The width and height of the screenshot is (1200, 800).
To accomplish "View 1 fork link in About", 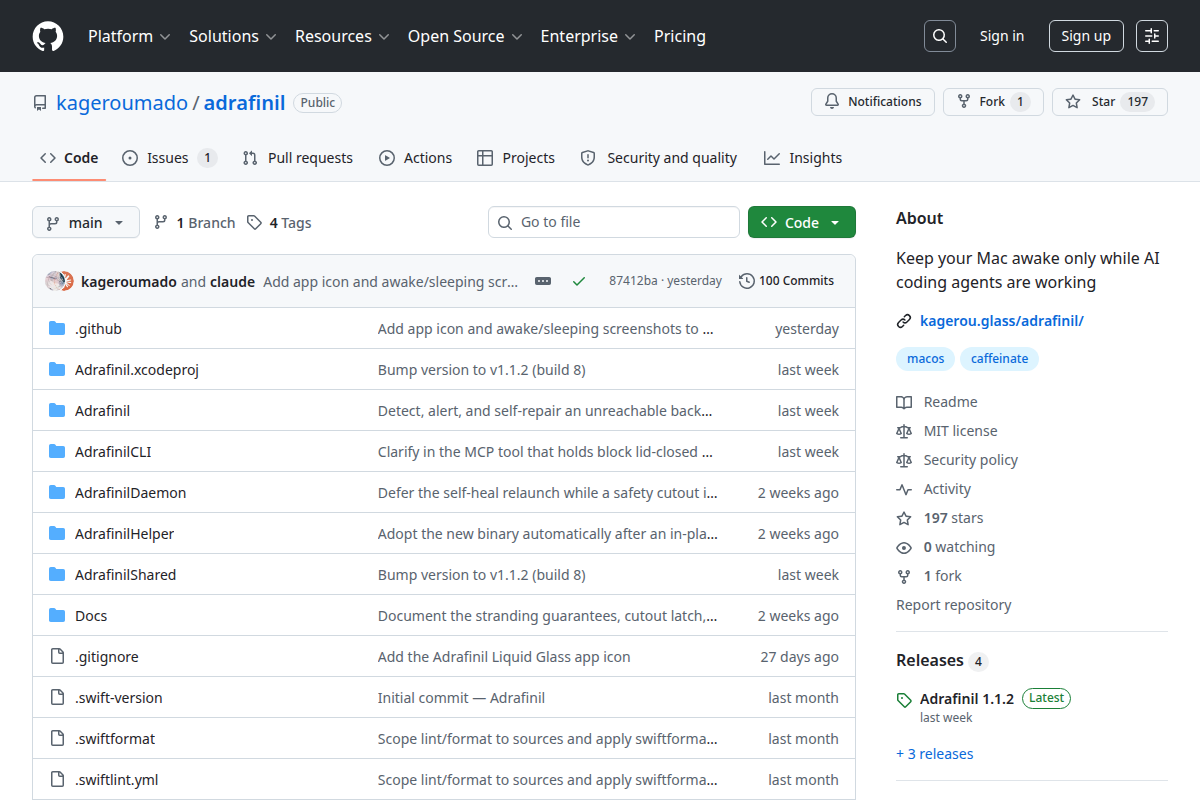I will [x=929, y=576].
